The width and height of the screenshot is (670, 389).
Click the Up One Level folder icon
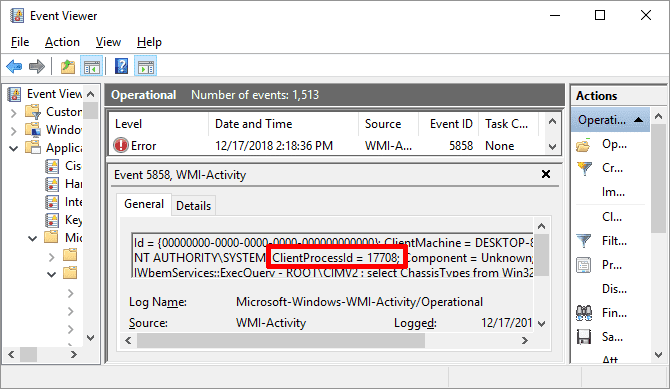68,67
